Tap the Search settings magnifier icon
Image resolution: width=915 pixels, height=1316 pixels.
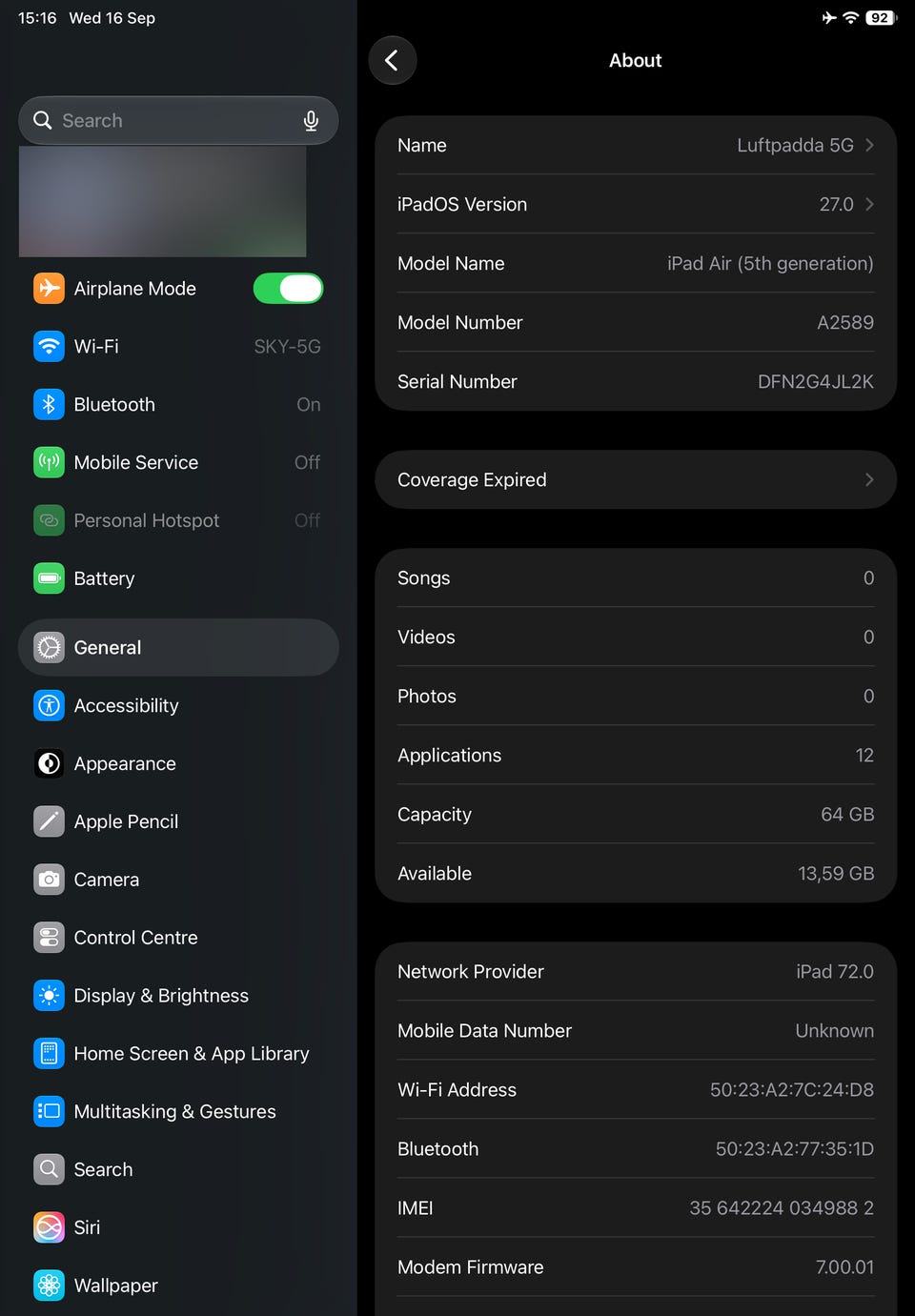tap(49, 1169)
